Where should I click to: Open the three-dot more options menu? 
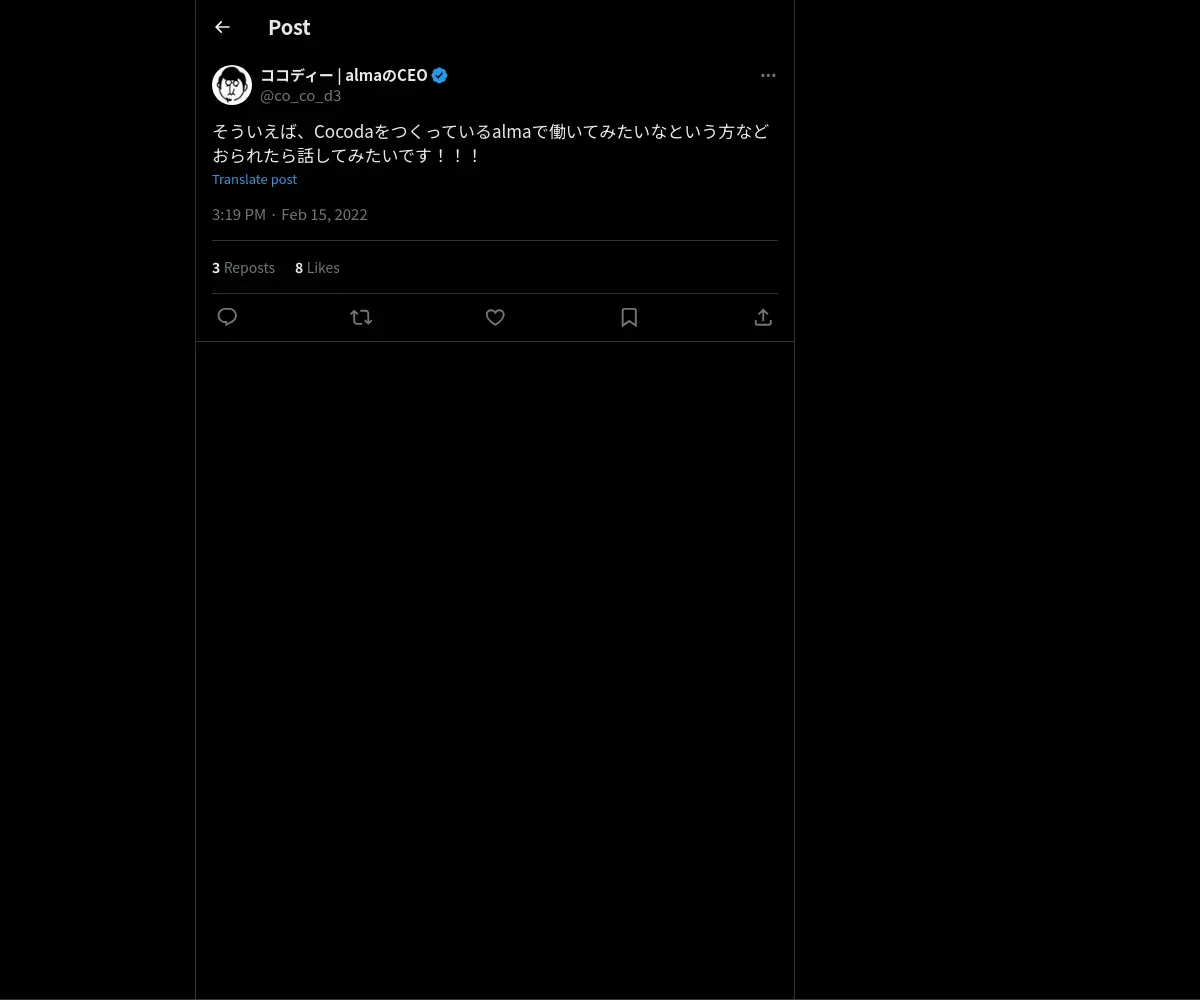(768, 75)
